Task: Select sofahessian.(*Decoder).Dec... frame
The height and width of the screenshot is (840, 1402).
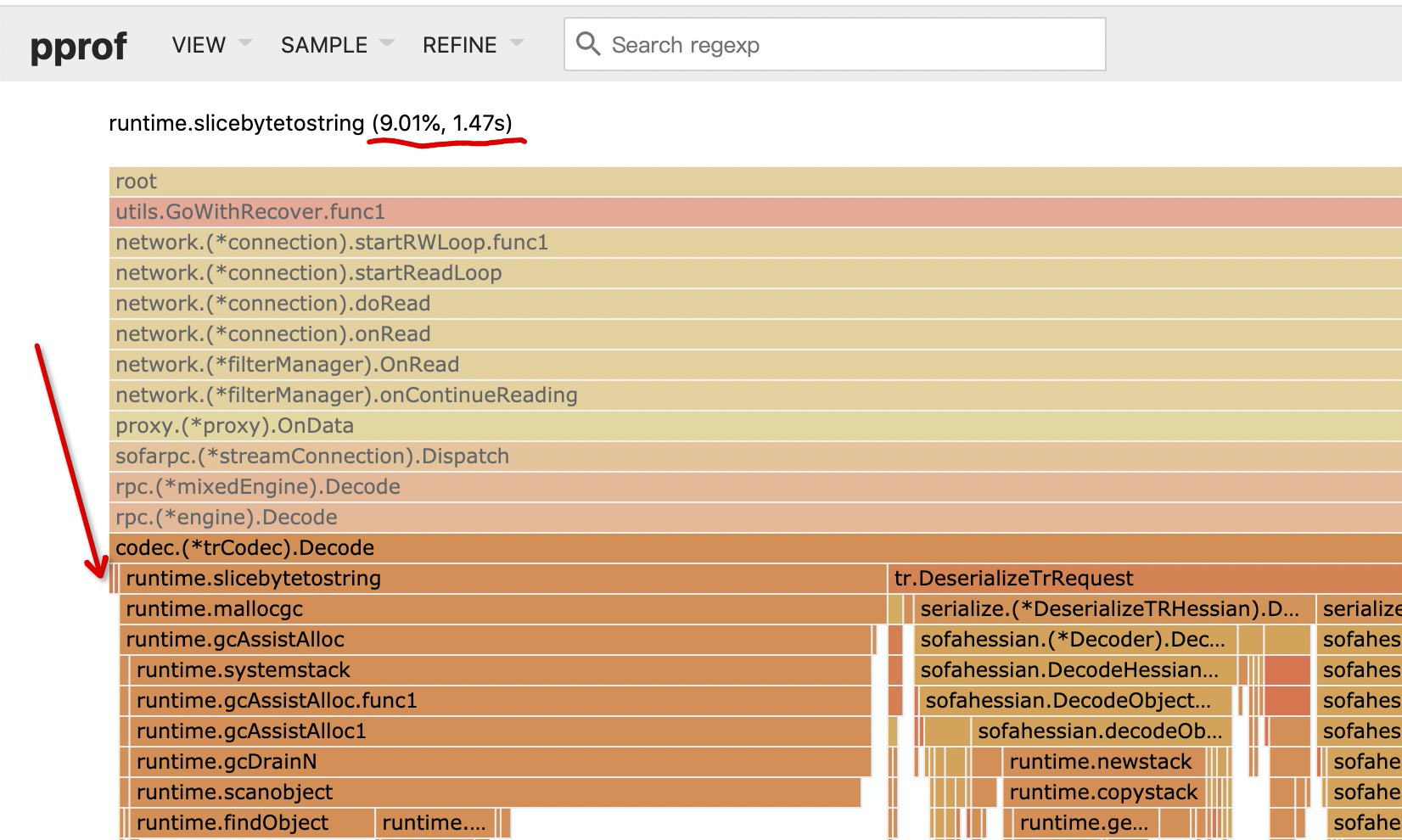Action: [1075, 640]
